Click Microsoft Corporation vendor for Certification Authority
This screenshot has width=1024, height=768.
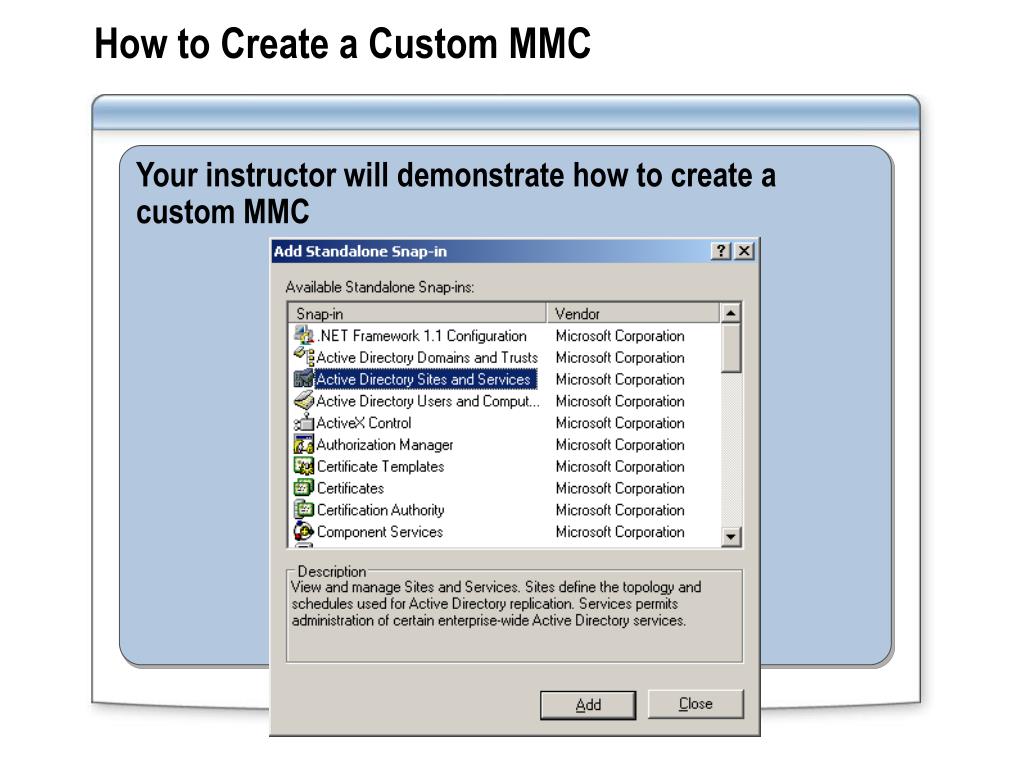pos(620,510)
